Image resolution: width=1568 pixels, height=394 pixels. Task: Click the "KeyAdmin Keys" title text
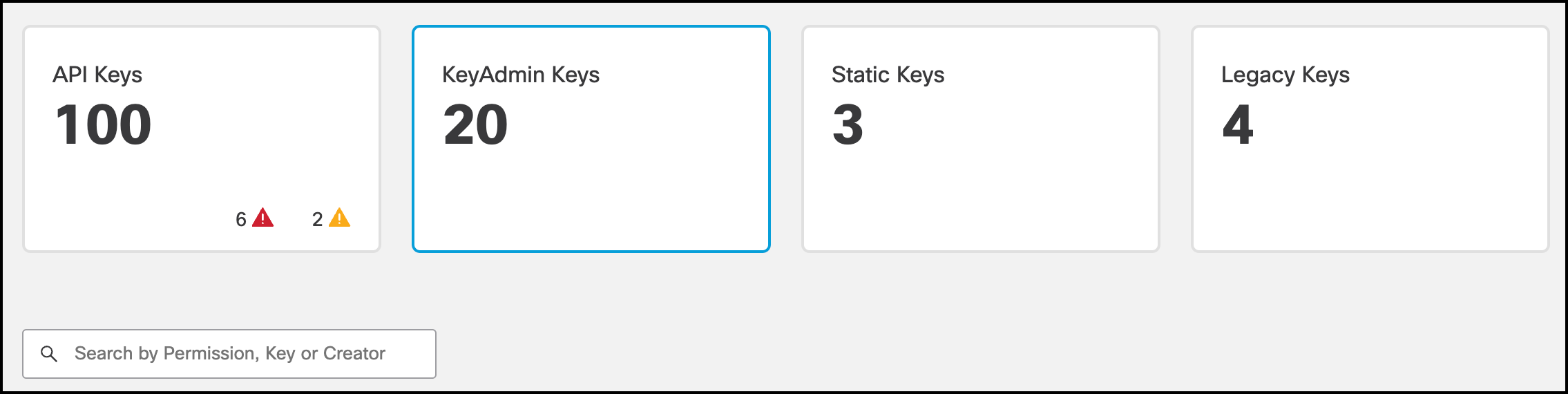pos(521,75)
